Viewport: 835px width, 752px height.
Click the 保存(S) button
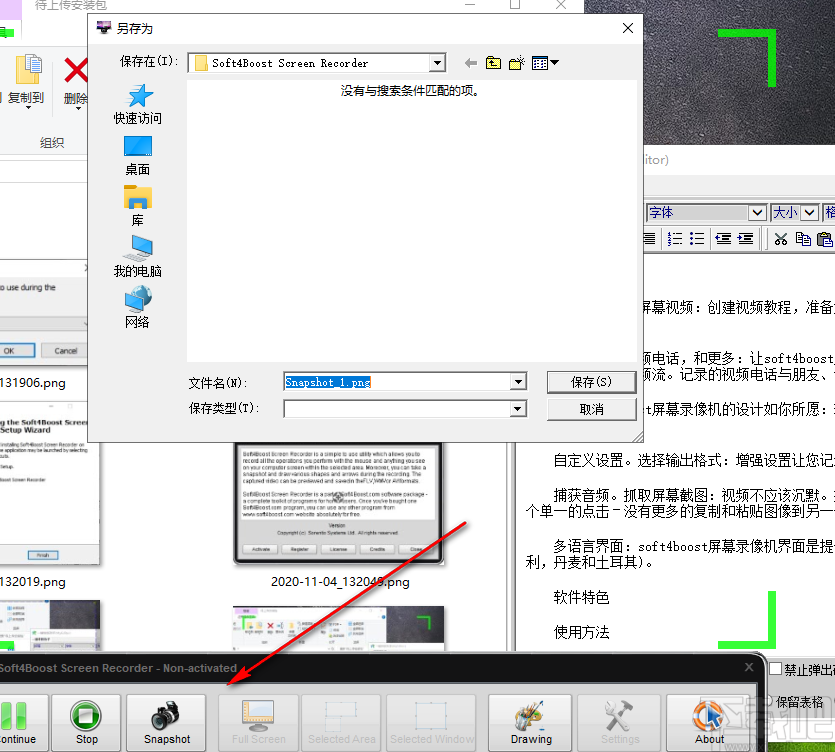[x=590, y=382]
